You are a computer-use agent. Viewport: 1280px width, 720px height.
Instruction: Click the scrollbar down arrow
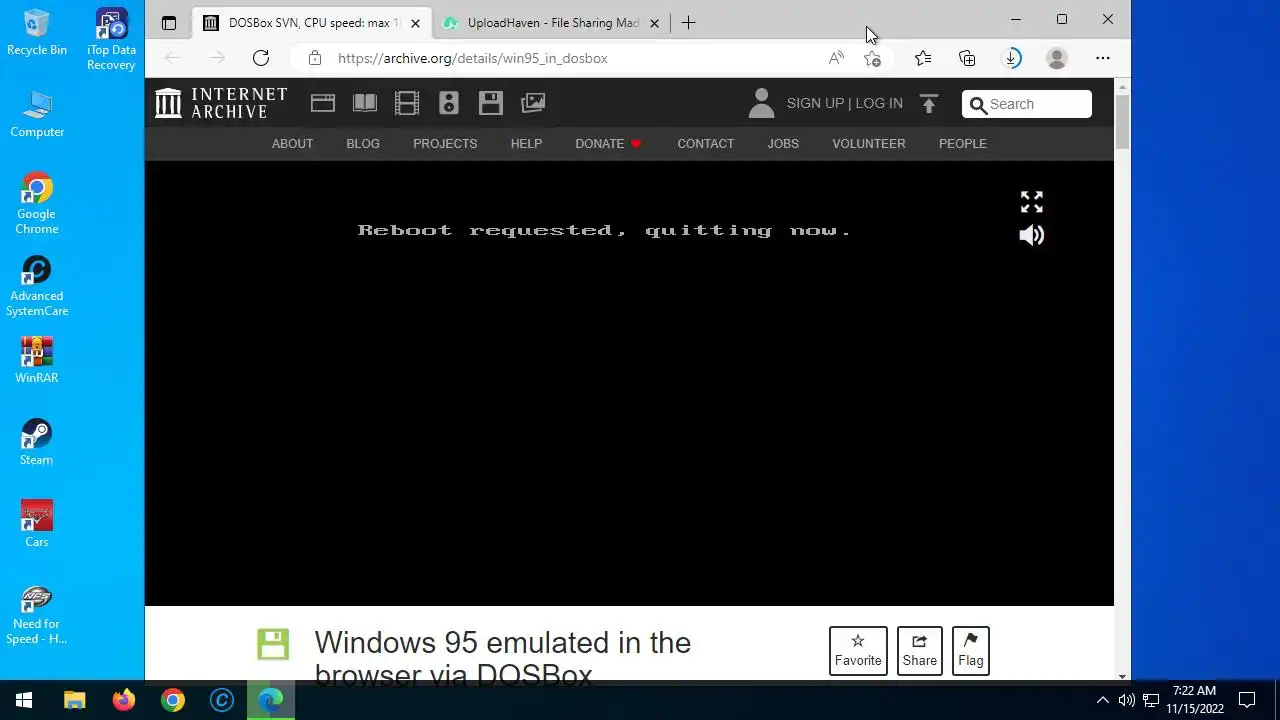1122,676
